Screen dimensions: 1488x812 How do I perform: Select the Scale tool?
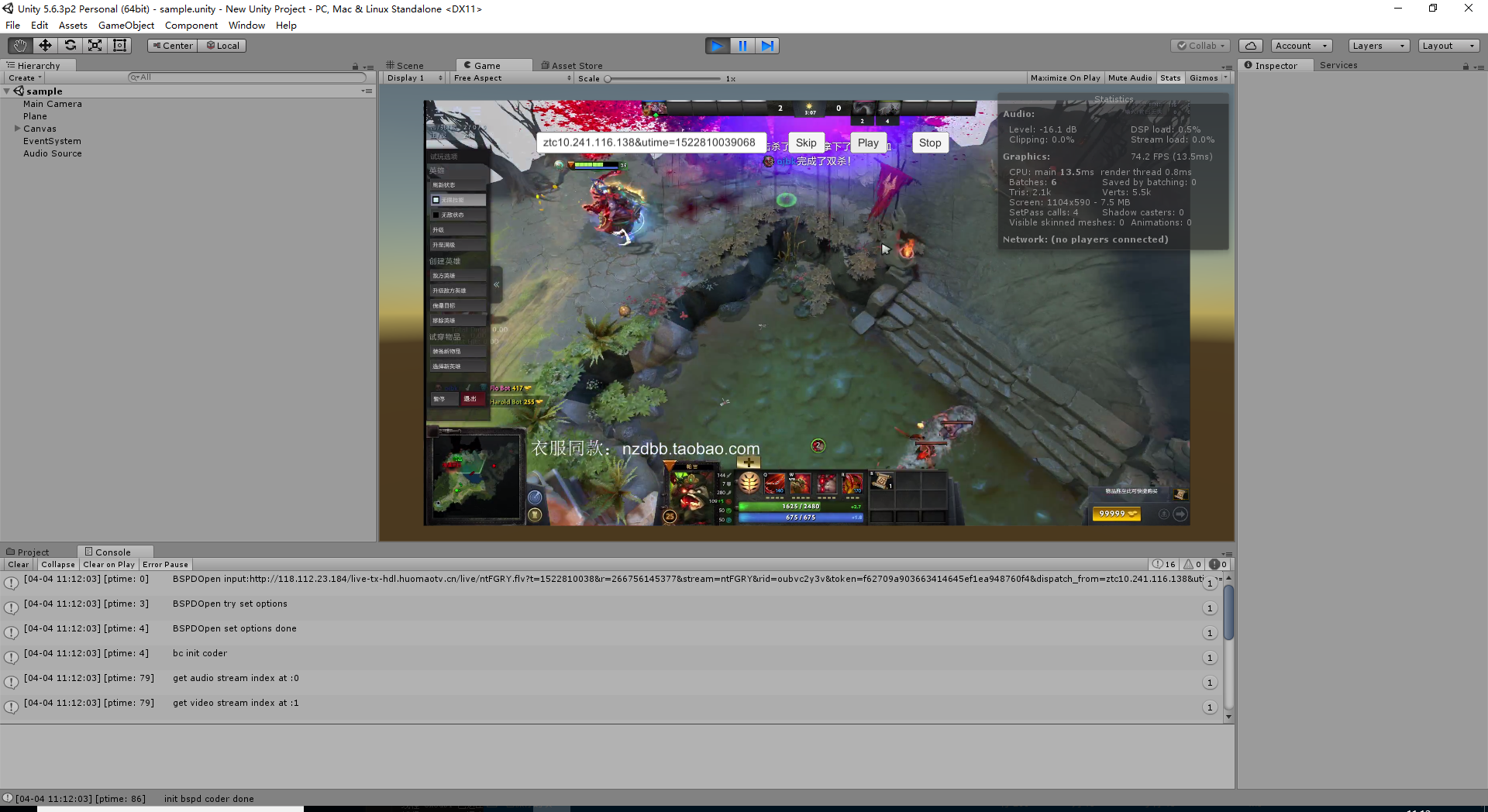95,46
